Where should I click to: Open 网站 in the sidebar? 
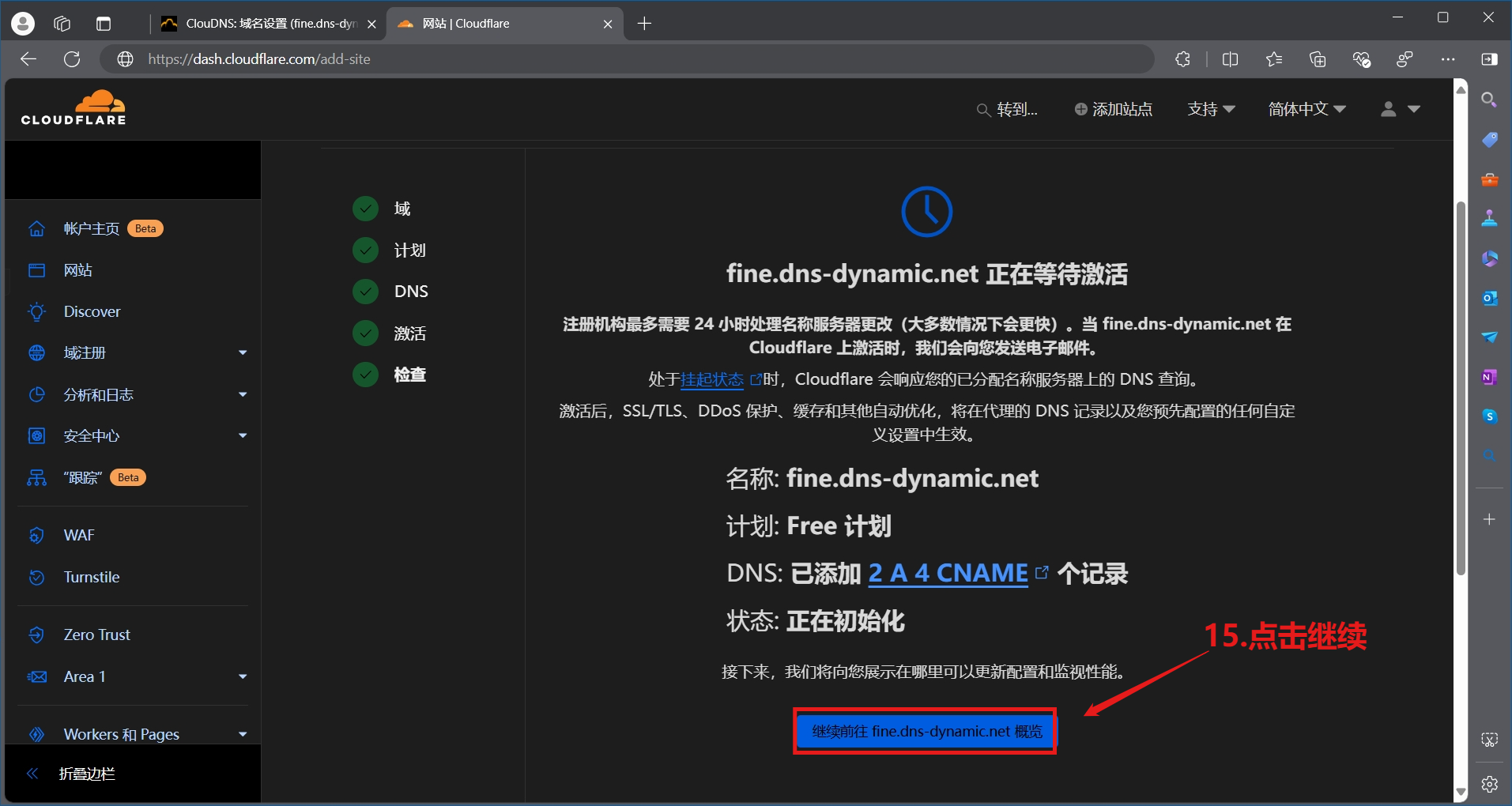[x=77, y=270]
